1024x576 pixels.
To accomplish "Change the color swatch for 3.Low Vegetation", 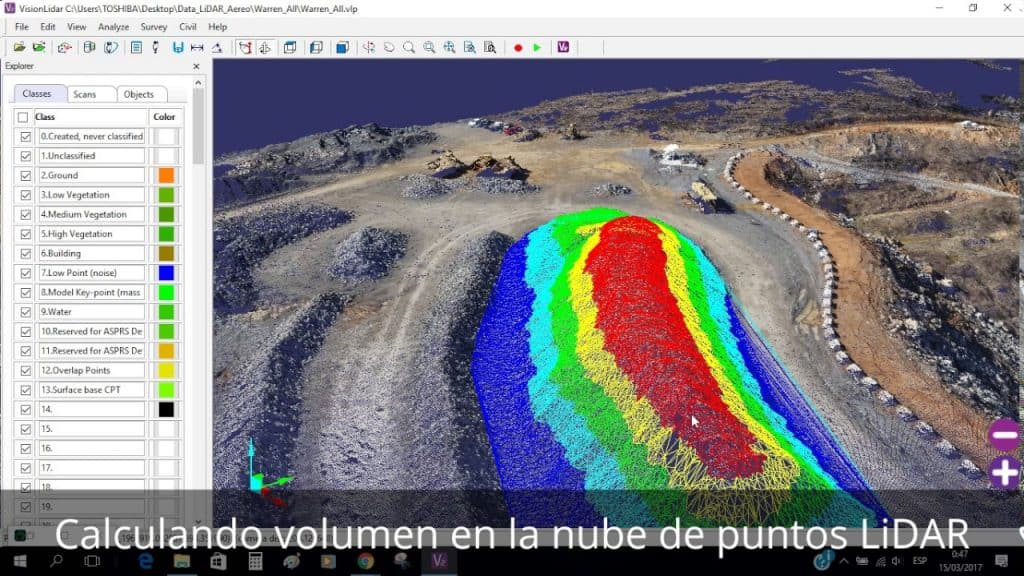I will pos(165,194).
